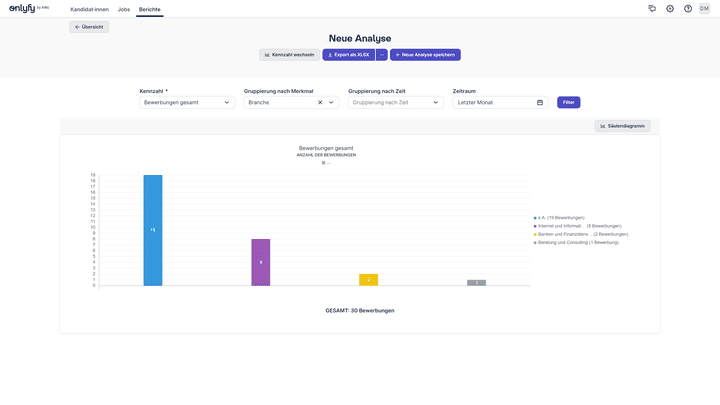Screen dimensions: 720x405
Task: Click the help question mark icon
Action: pyautogui.click(x=688, y=8)
